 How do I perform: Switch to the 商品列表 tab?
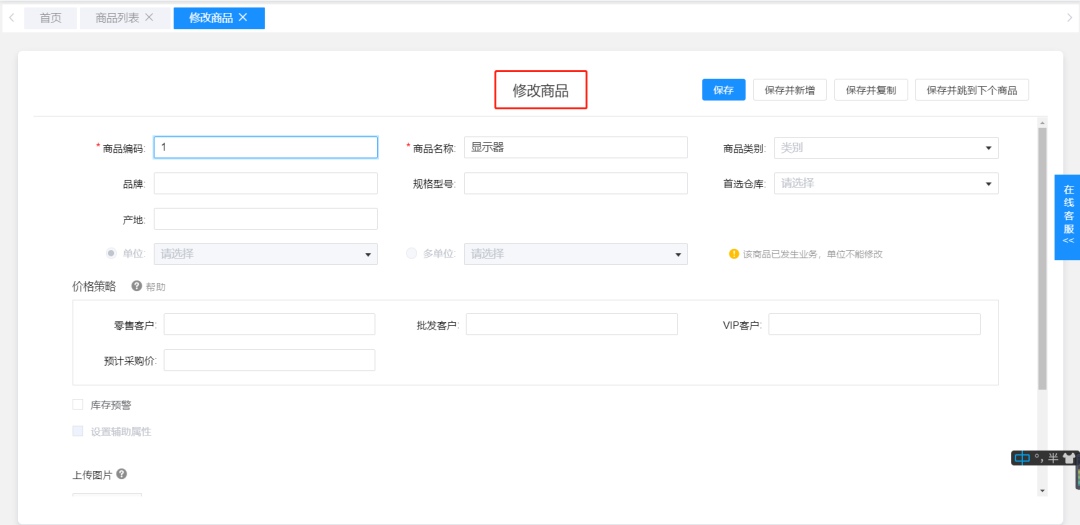tap(115, 18)
